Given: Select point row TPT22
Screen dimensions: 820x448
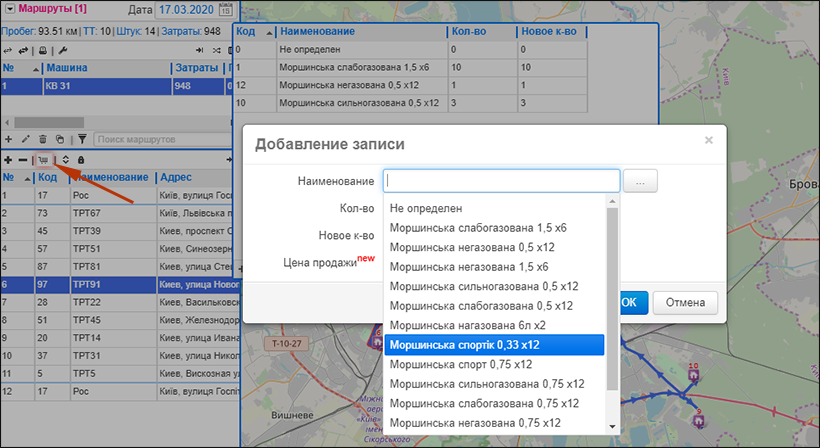Looking at the screenshot, I should [119, 302].
